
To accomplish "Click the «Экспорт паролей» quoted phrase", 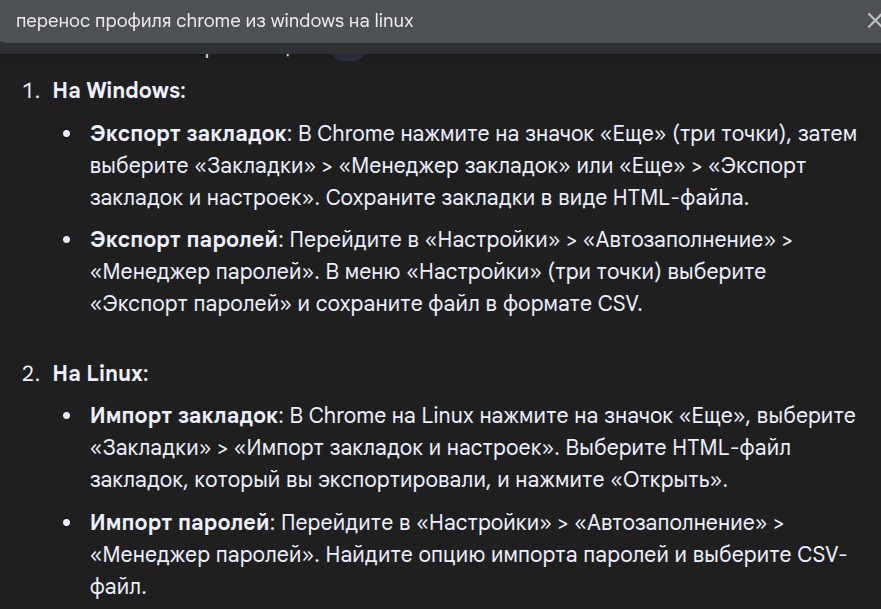I will point(192,304).
